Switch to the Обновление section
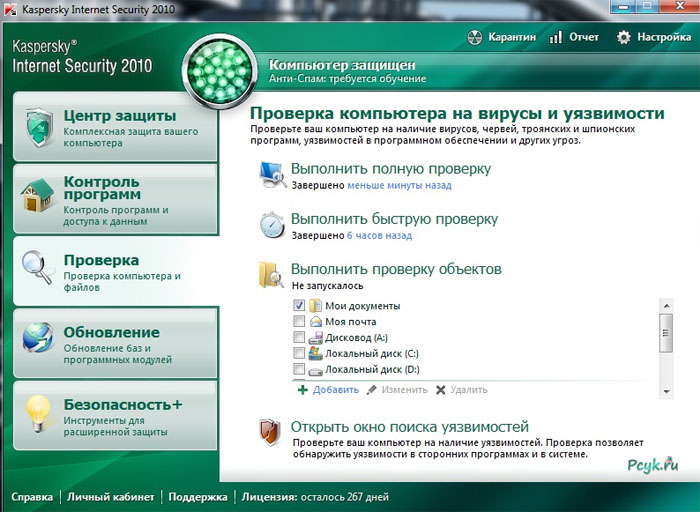The image size is (700, 512). tap(116, 343)
